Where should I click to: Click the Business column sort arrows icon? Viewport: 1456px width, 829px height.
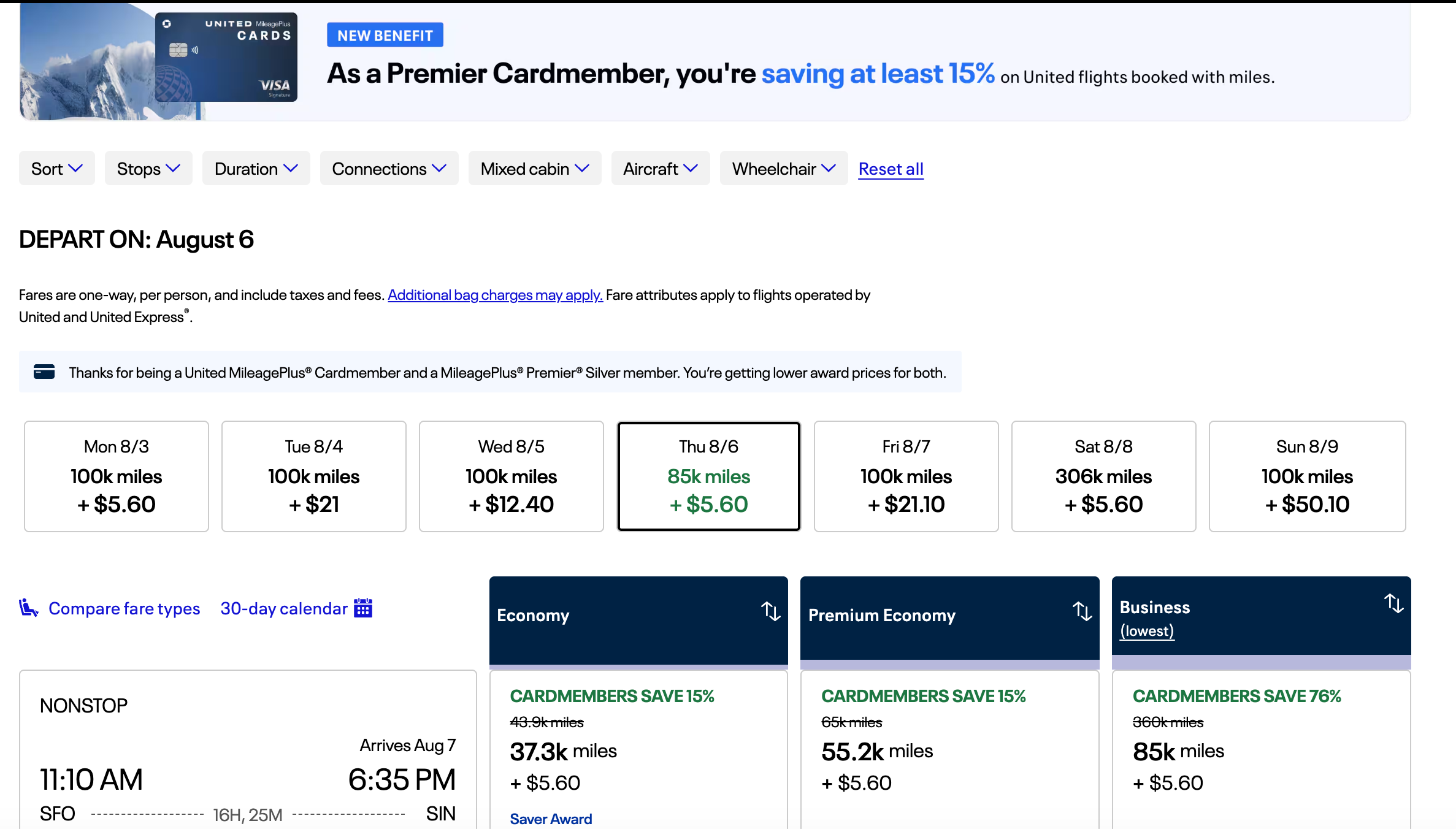click(x=1393, y=603)
